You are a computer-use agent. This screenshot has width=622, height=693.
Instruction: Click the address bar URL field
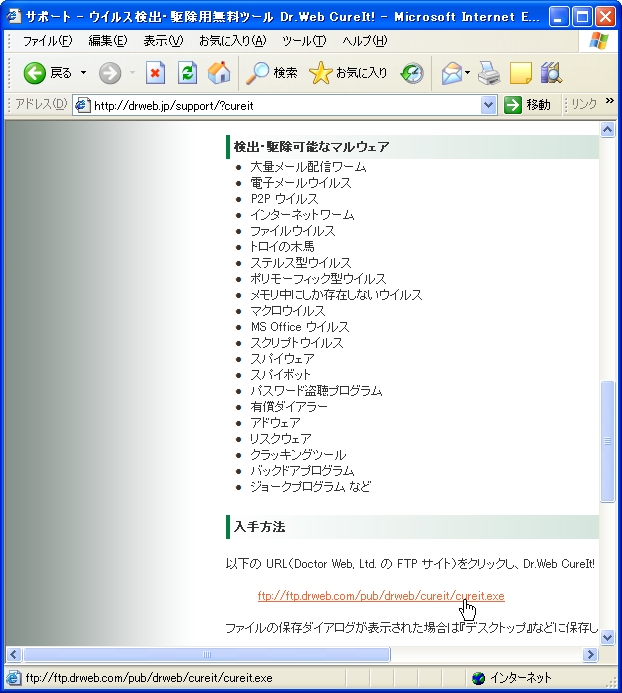tap(283, 106)
